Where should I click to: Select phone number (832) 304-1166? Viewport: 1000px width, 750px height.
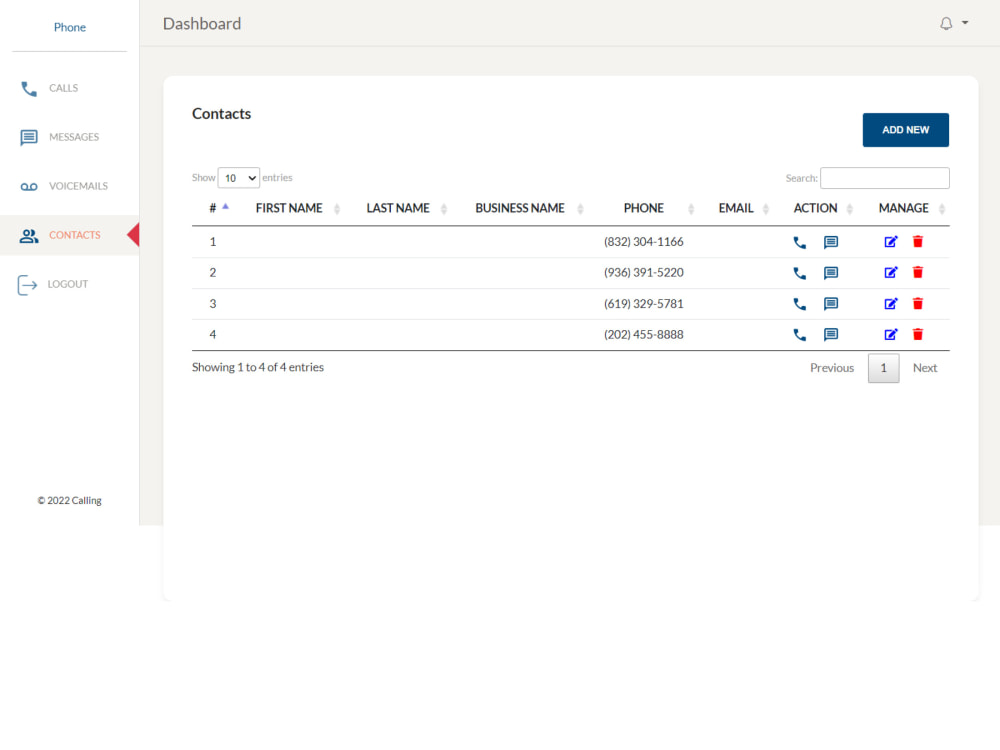coord(643,242)
